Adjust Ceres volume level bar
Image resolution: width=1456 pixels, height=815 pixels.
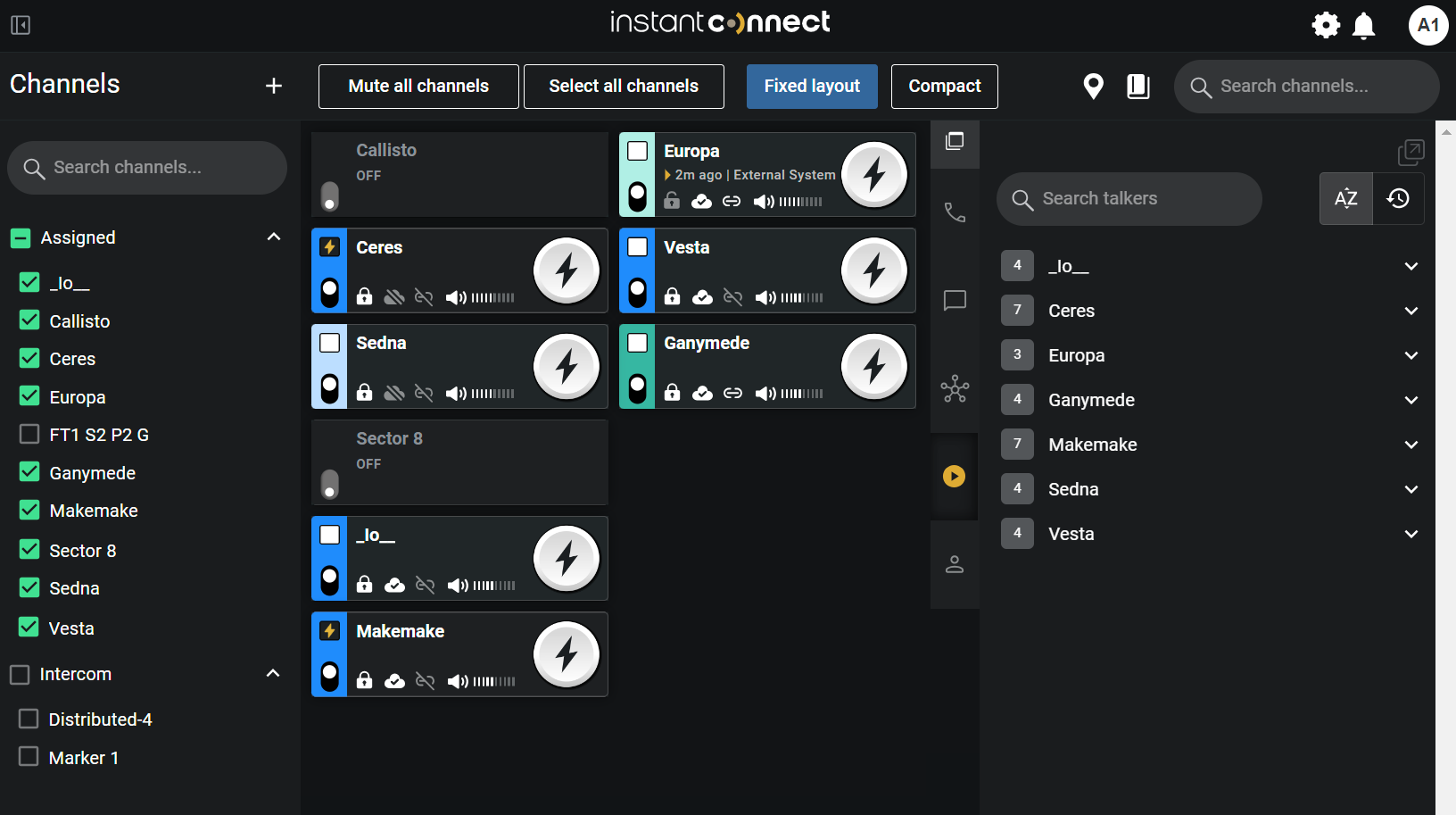click(493, 297)
